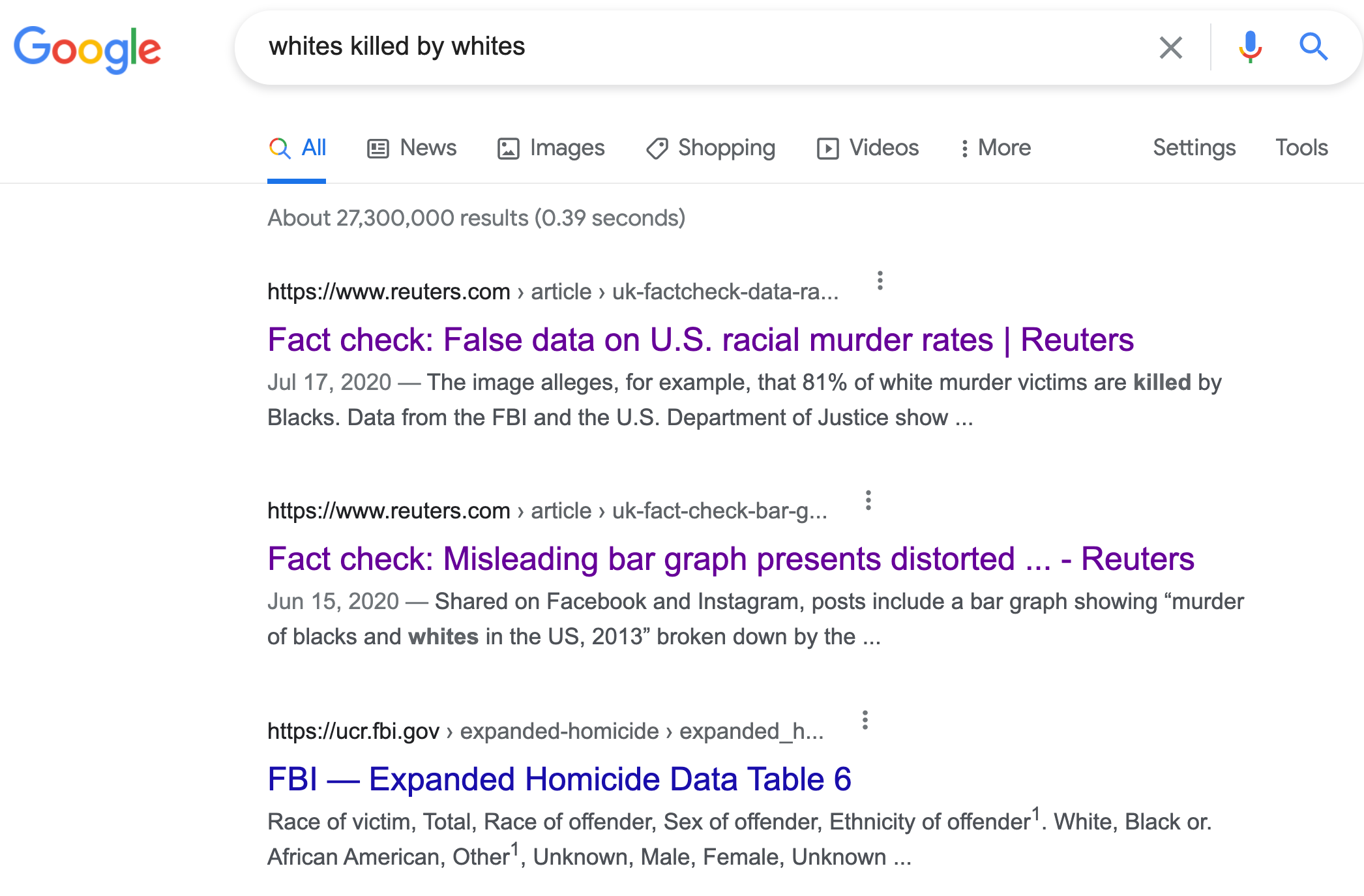Viewport: 1364px width, 896px height.
Task: Switch to the Shopping tab
Action: [710, 148]
